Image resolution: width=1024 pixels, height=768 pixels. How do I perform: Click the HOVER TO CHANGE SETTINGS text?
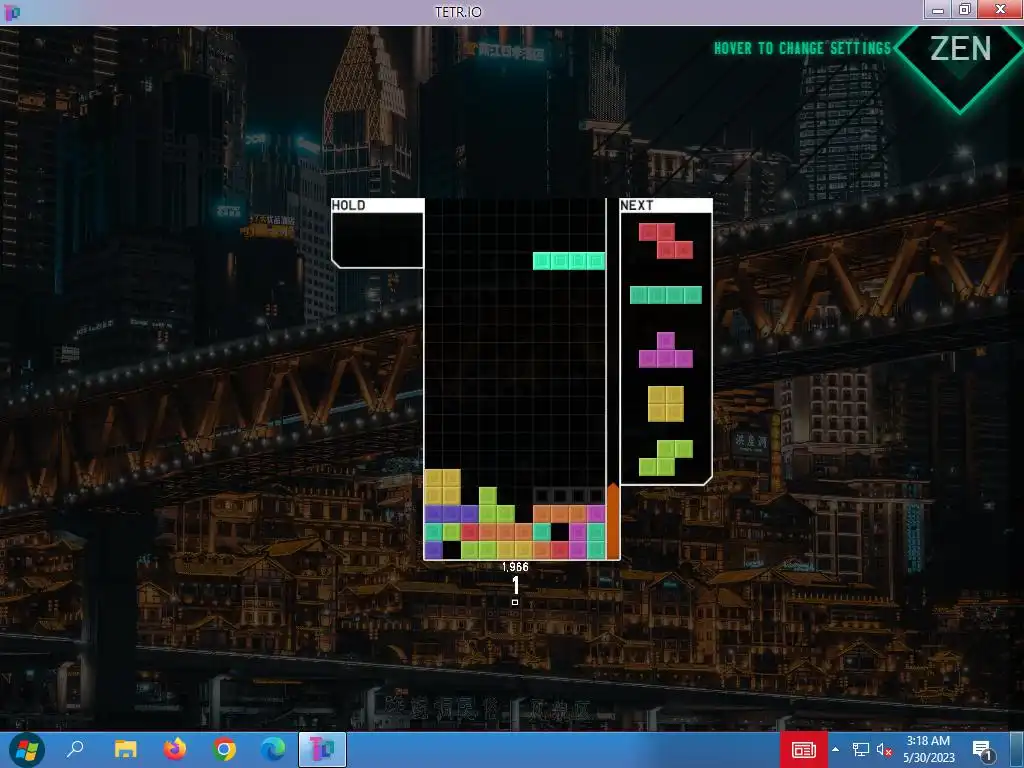pyautogui.click(x=803, y=48)
